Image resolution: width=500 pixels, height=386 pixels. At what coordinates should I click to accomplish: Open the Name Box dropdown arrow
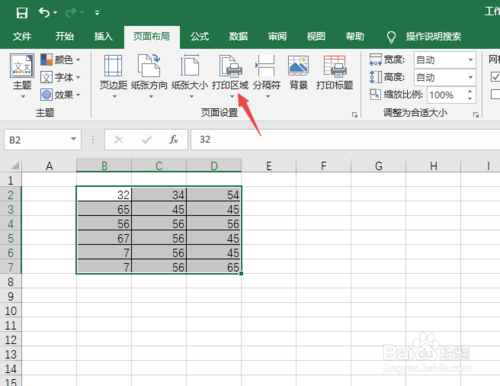click(74, 139)
